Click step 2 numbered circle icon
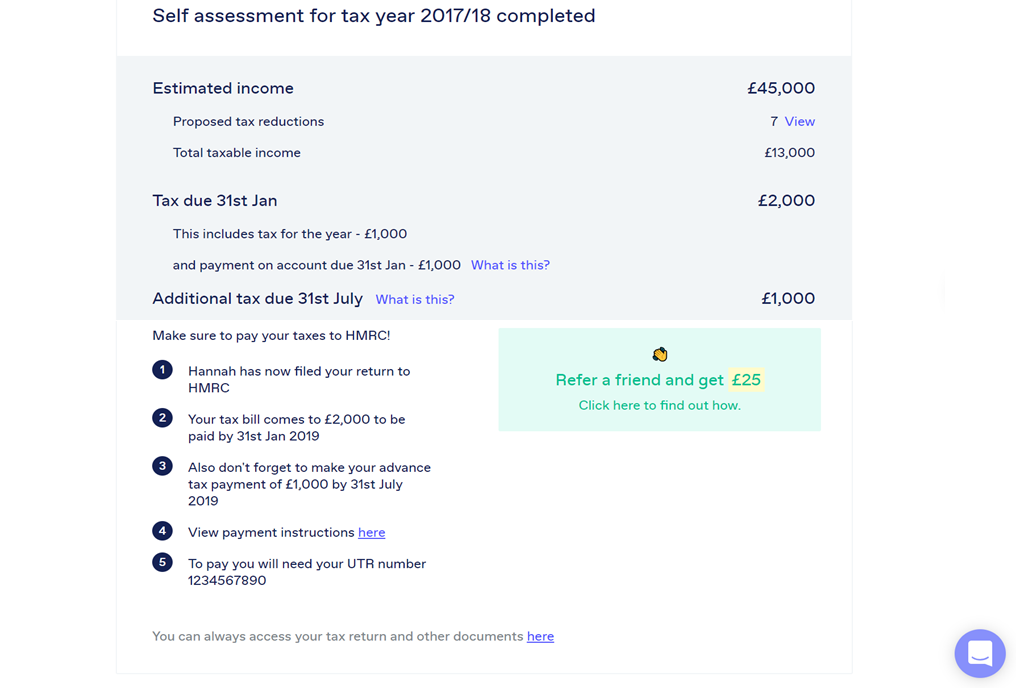The image size is (1016, 688). [x=162, y=418]
